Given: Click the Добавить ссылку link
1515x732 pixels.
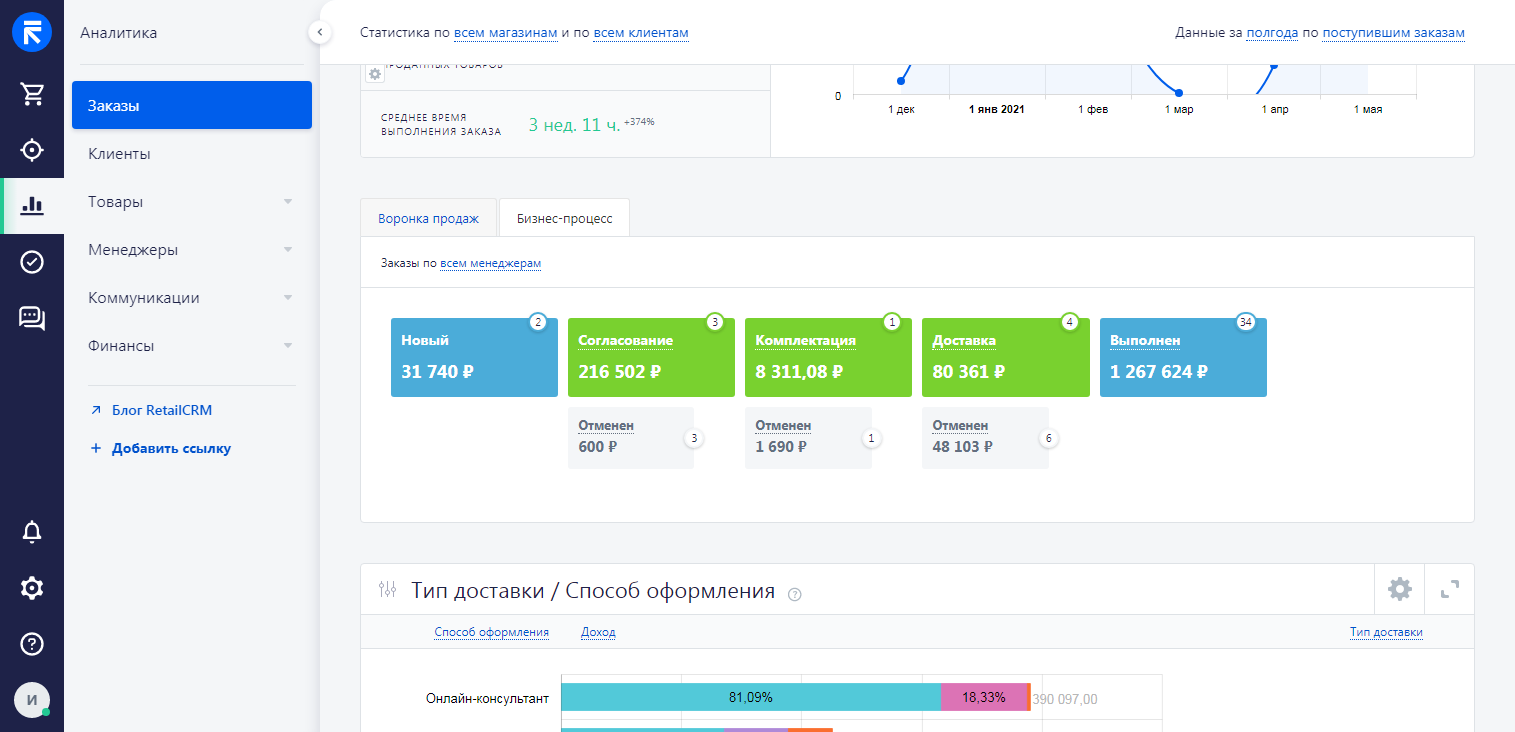Looking at the screenshot, I should coord(170,448).
